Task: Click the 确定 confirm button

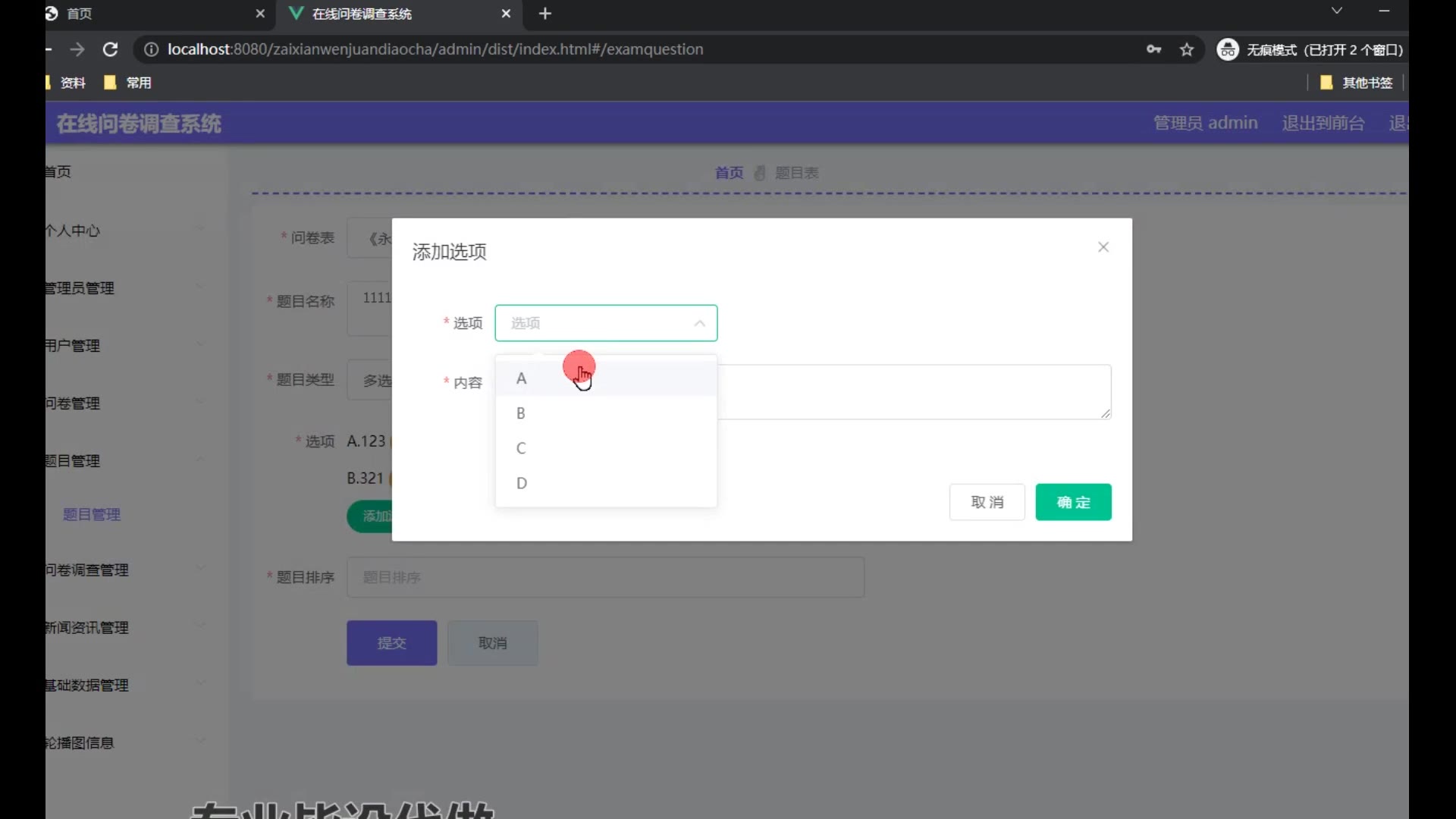Action: (x=1073, y=502)
